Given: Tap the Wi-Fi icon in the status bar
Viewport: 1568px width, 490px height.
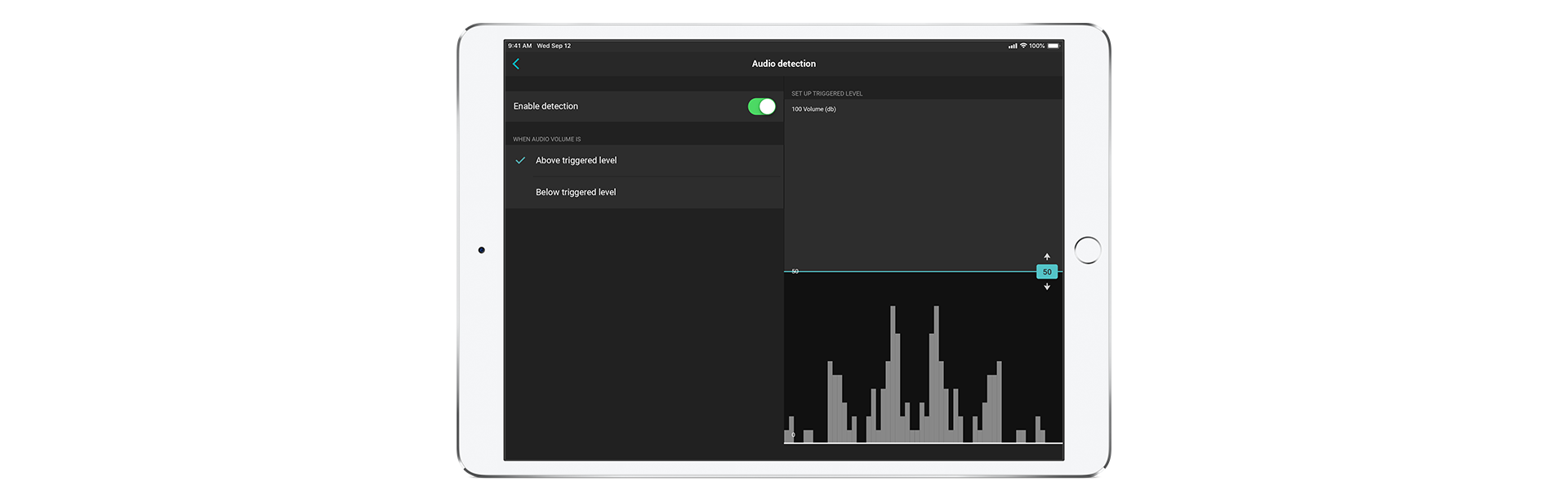Looking at the screenshot, I should (x=1023, y=46).
